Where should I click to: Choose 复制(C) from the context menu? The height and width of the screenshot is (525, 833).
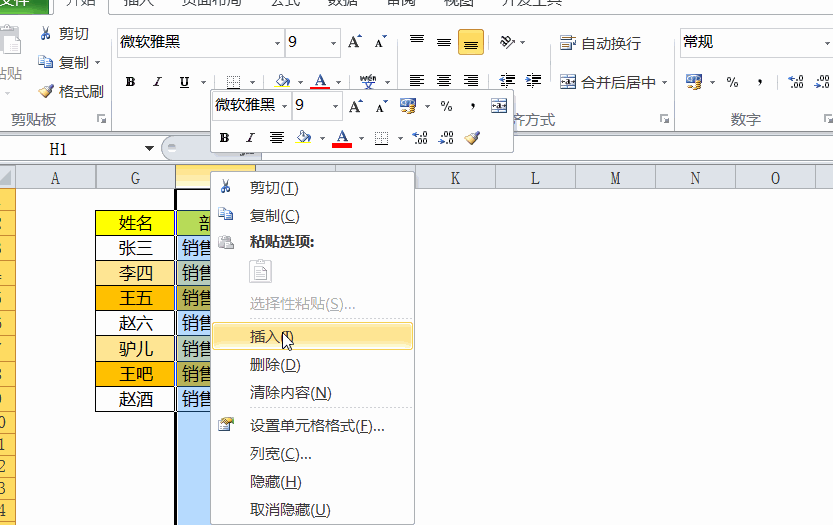tap(312, 216)
